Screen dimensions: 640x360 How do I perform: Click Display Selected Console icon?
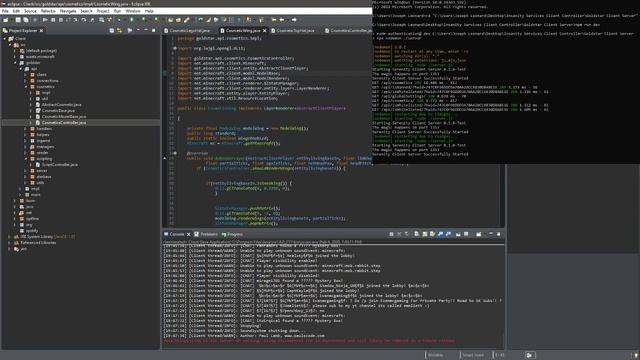[466, 234]
